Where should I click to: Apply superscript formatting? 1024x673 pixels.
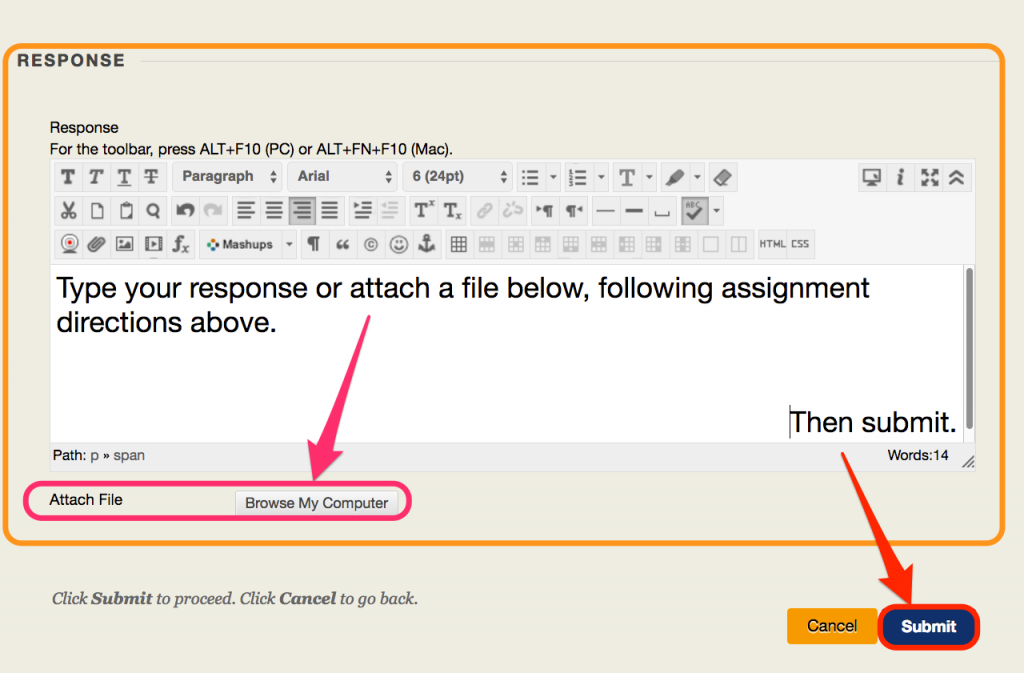pyautogui.click(x=424, y=211)
